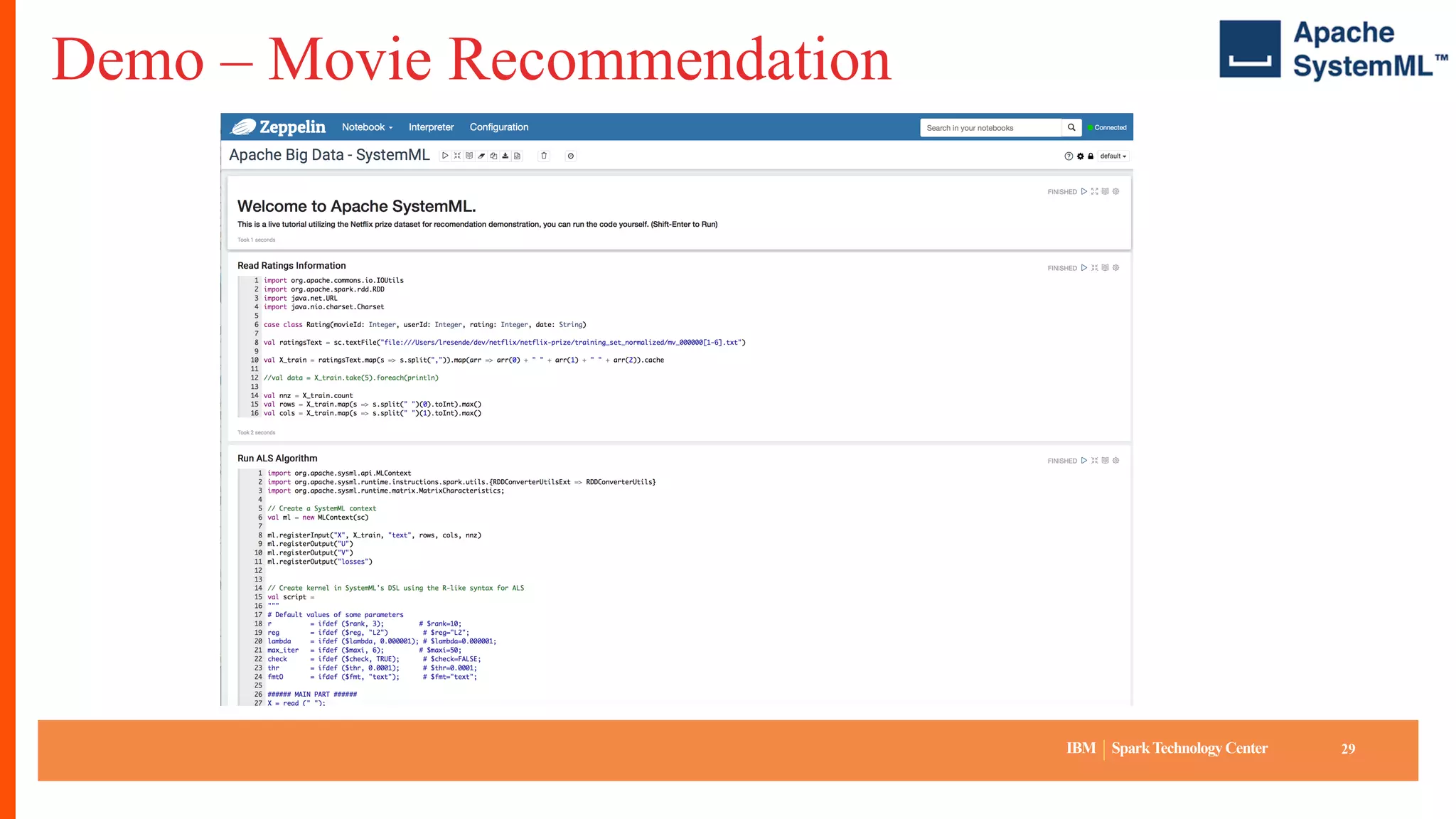The image size is (1456, 819).
Task: Click code line 'val ml = new MLContext(sc)'
Action: click(x=318, y=518)
